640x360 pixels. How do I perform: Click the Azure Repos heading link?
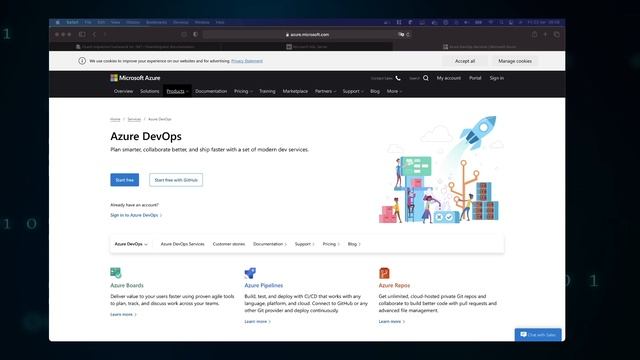394,285
